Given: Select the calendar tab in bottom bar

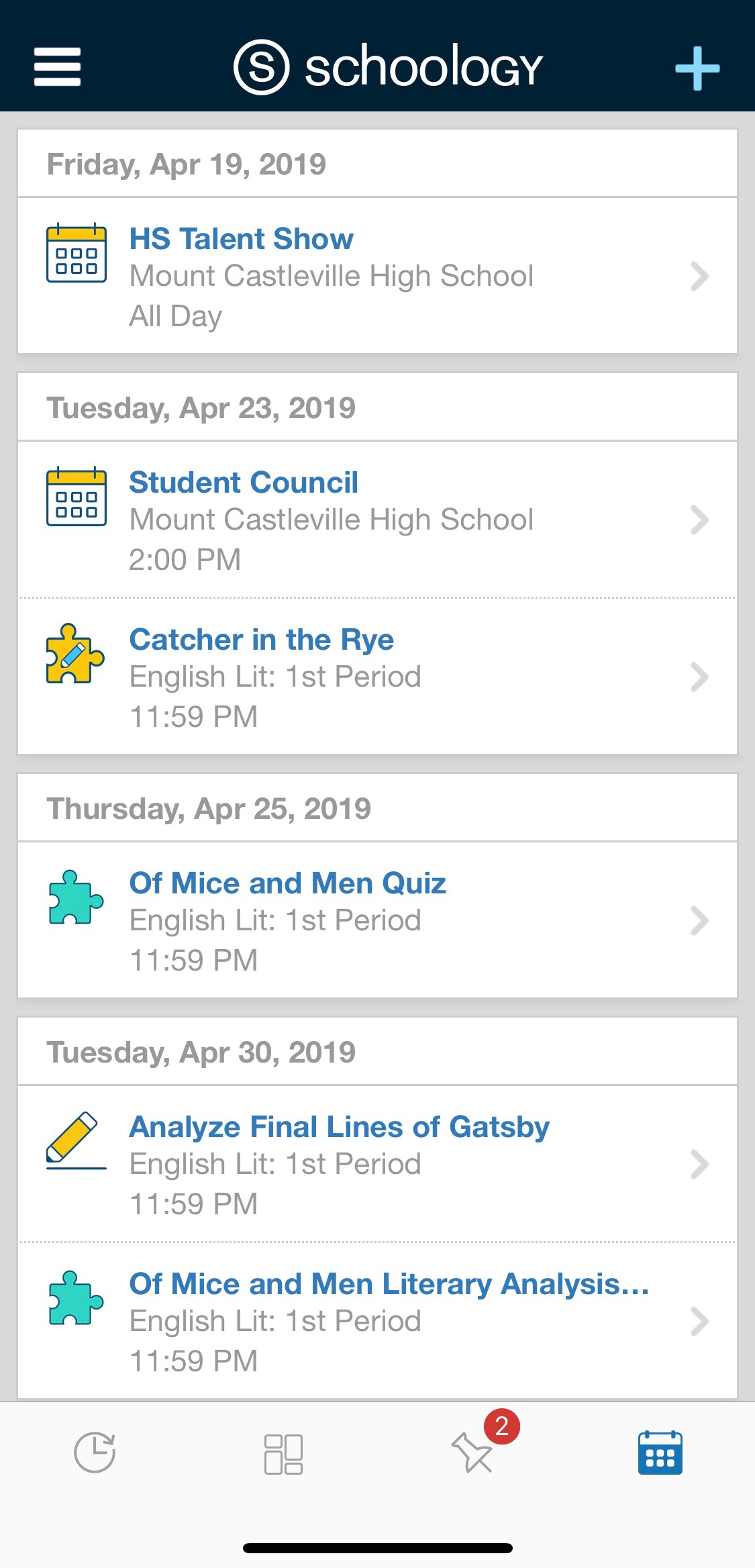Looking at the screenshot, I should click(660, 1453).
